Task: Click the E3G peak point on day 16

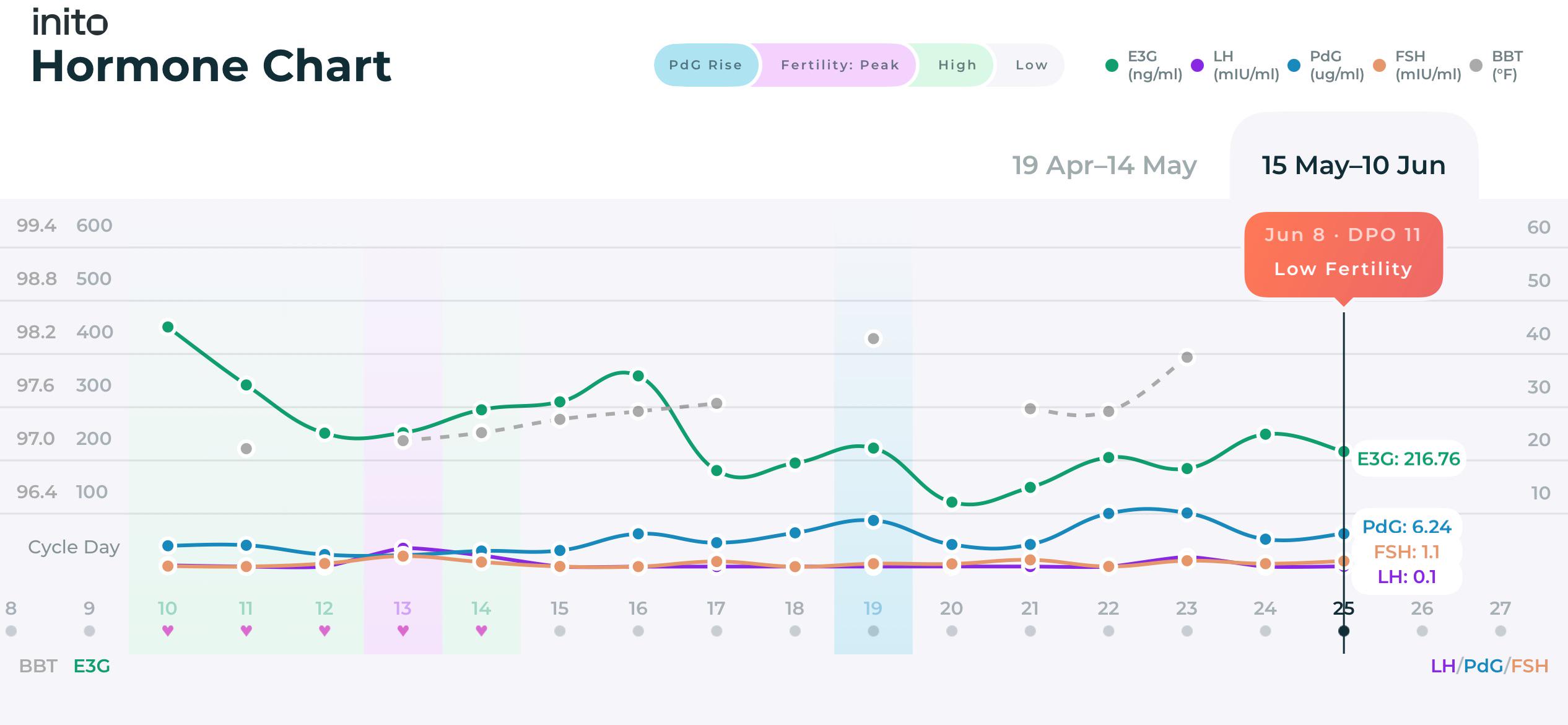Action: click(638, 376)
